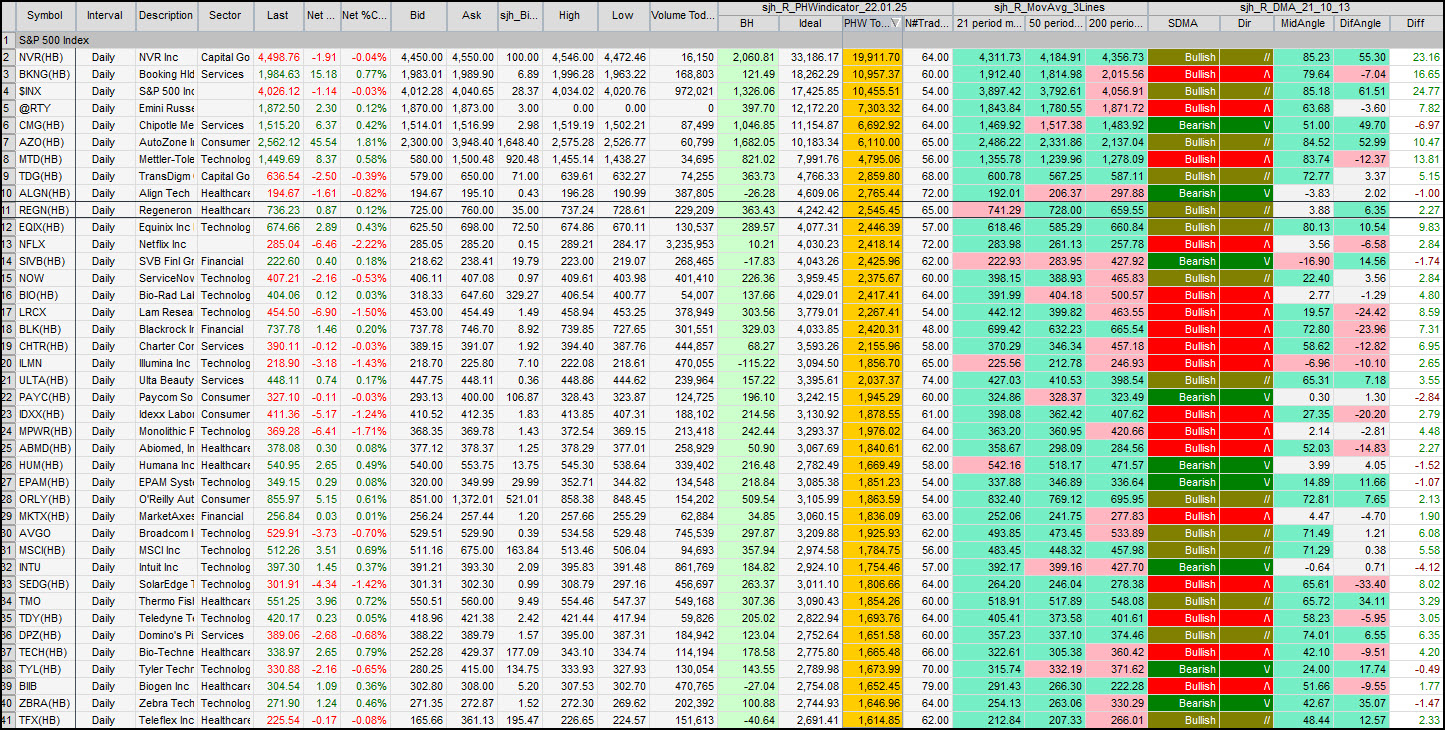Click the Ideal column header

pyautogui.click(x=809, y=22)
